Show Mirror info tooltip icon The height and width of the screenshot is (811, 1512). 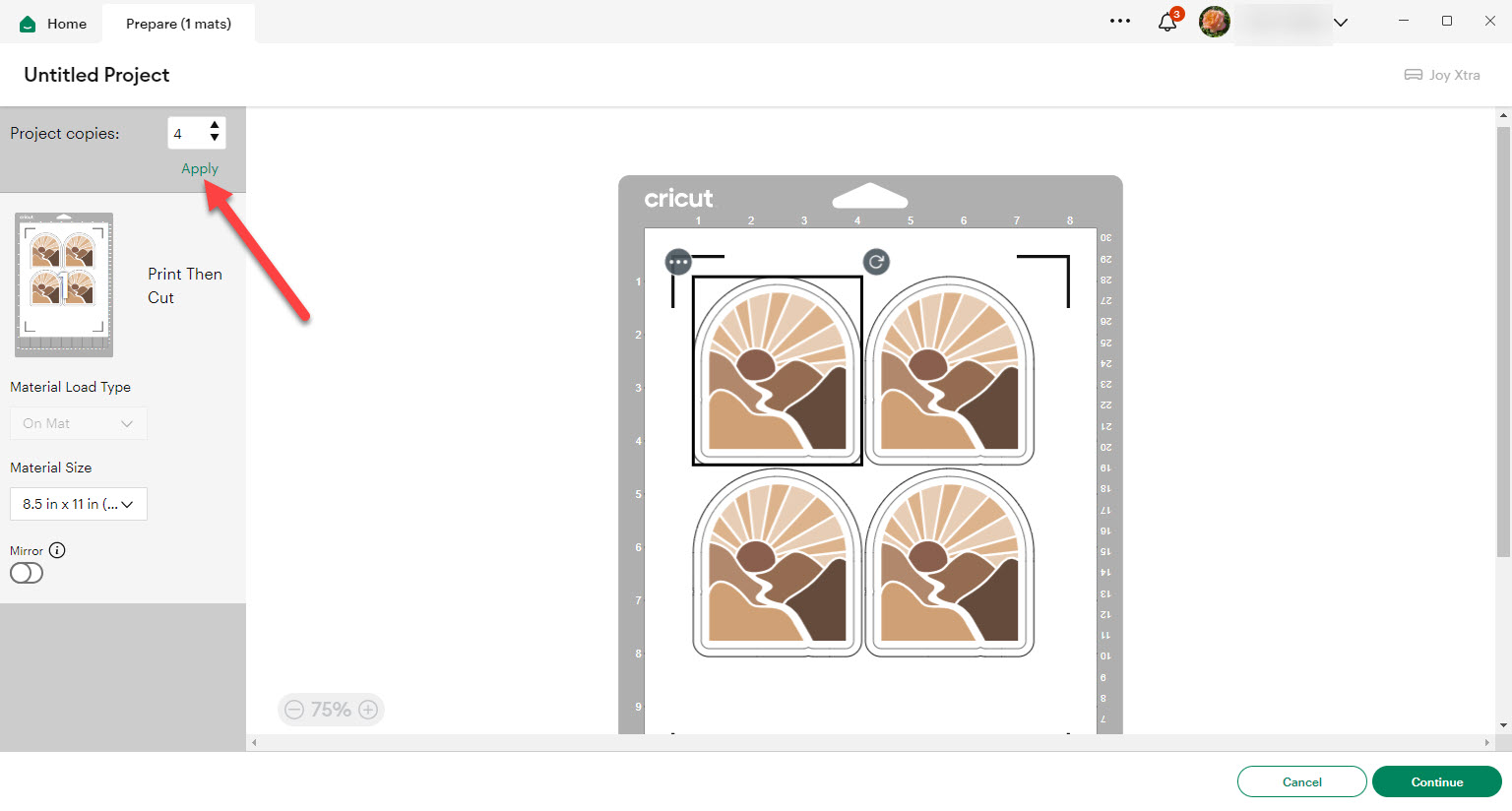pyautogui.click(x=57, y=550)
